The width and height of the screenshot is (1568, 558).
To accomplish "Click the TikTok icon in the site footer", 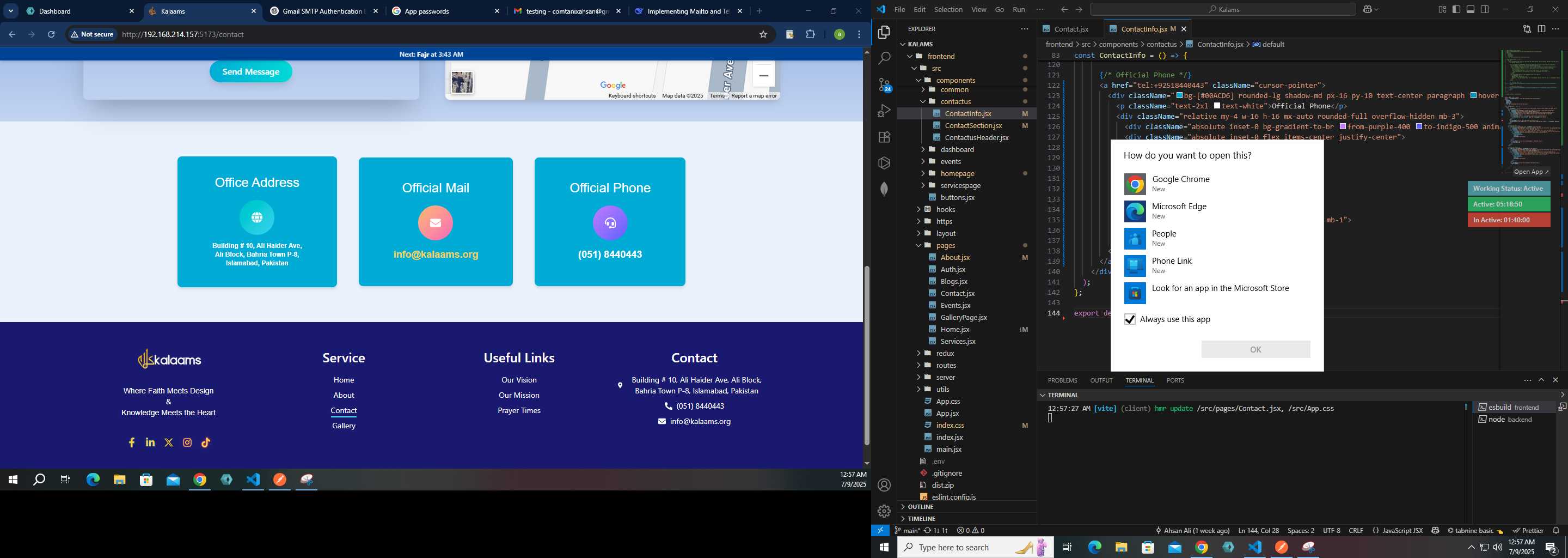I will click(206, 443).
